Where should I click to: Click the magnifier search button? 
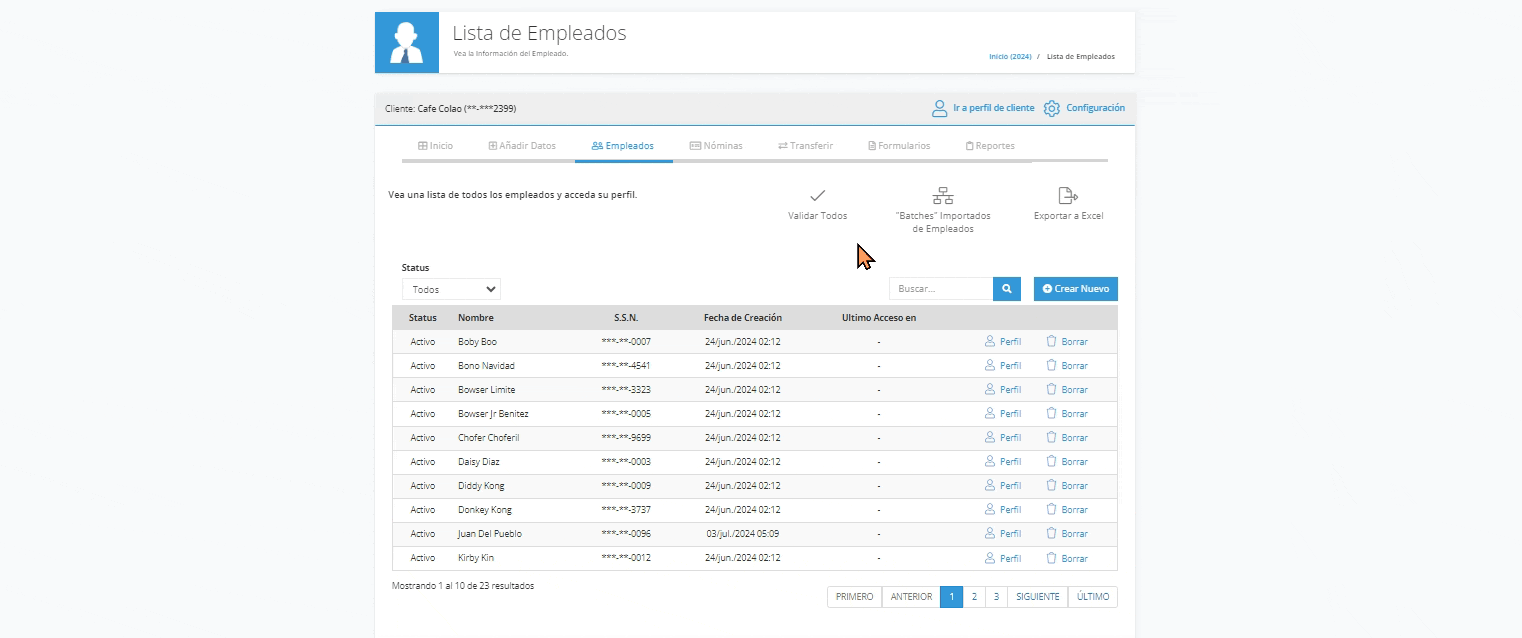point(1007,288)
